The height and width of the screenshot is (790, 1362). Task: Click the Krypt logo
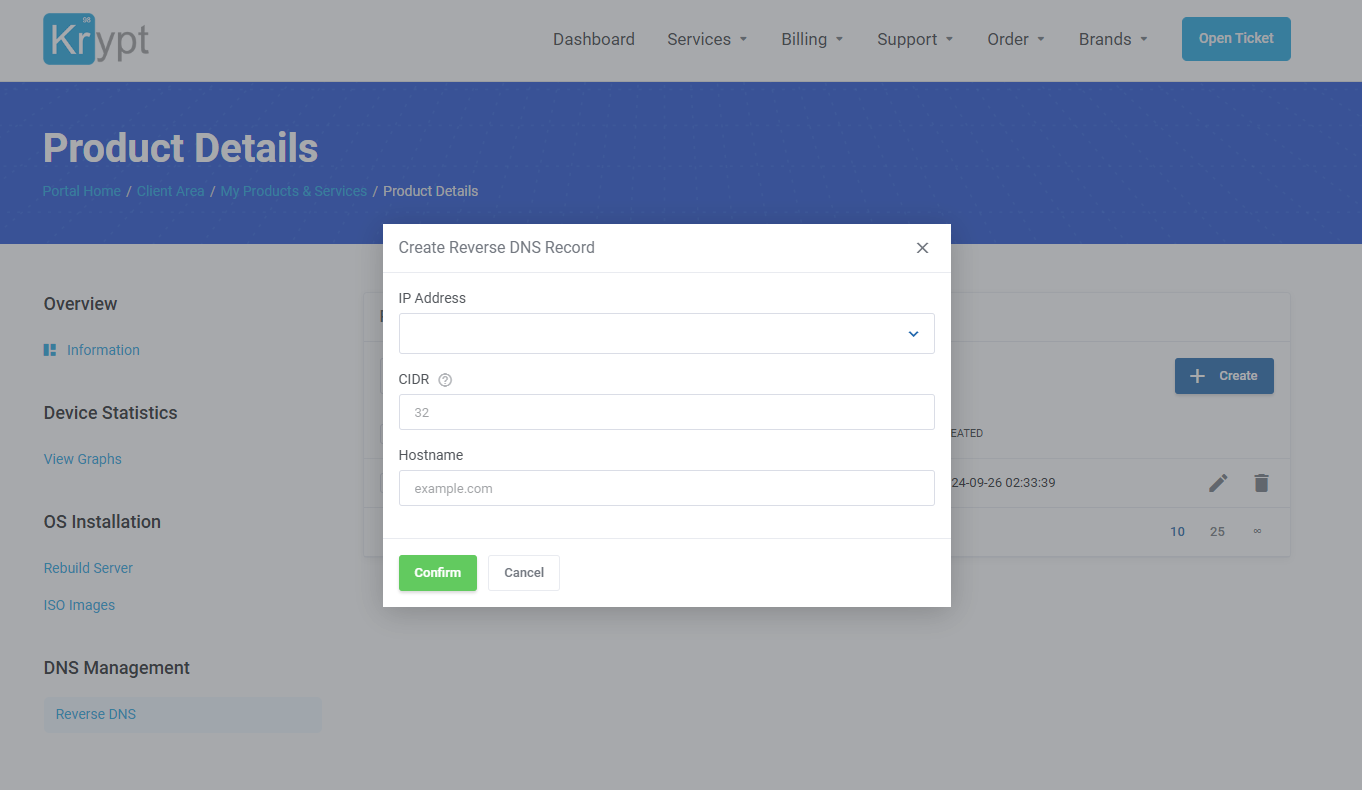(96, 39)
